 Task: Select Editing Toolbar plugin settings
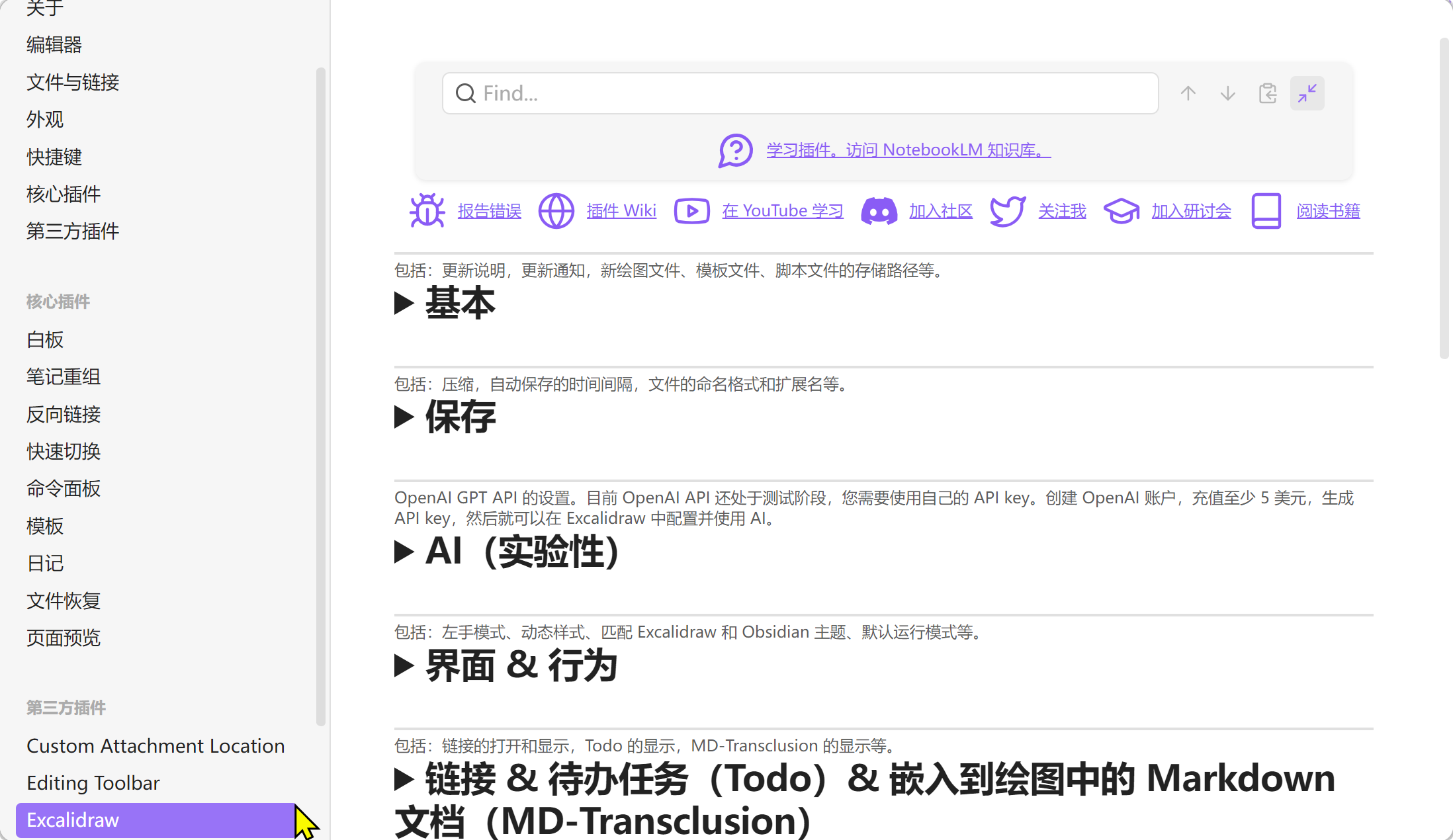pyautogui.click(x=93, y=782)
